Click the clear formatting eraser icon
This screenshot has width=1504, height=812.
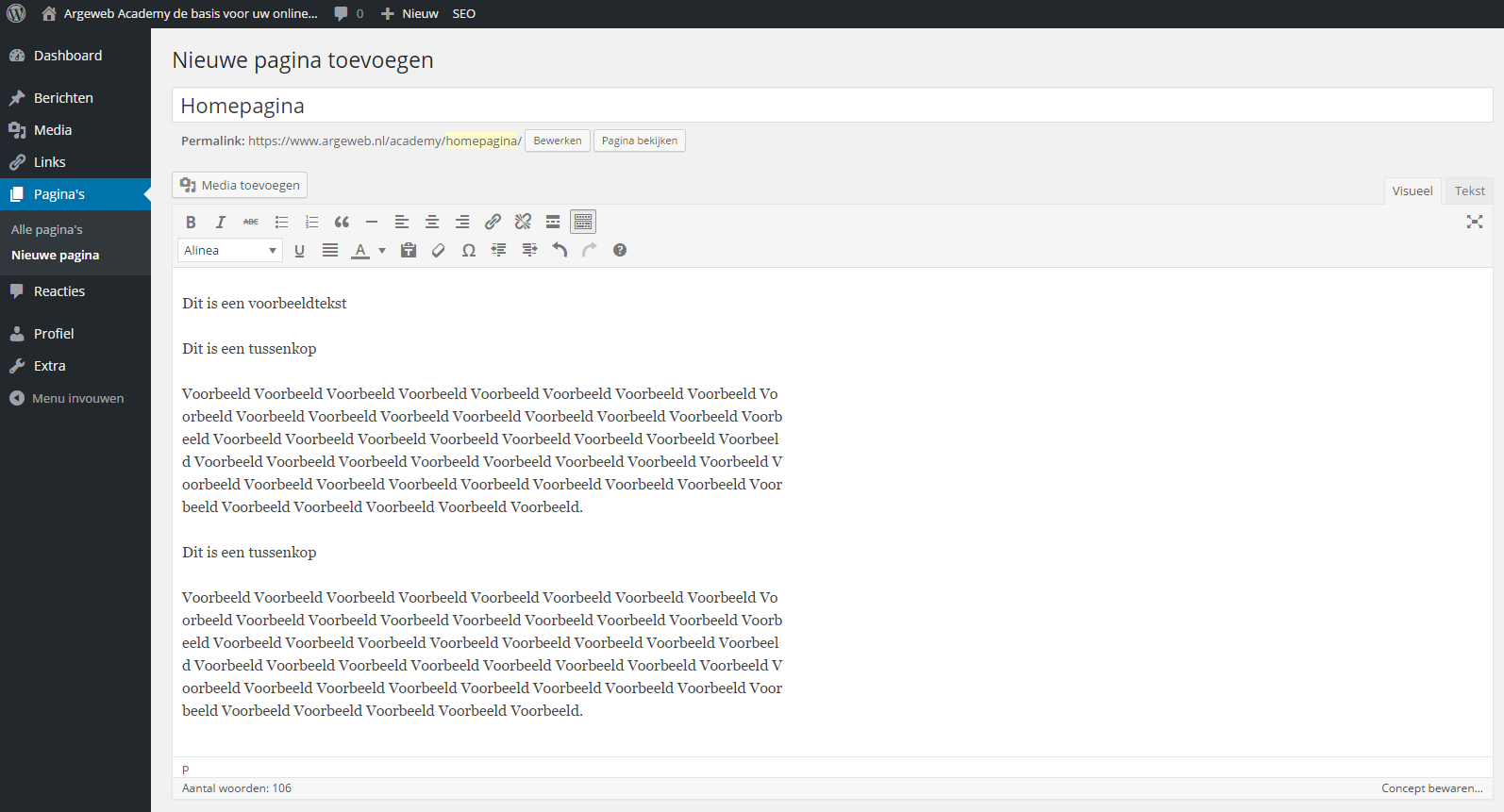[x=438, y=250]
